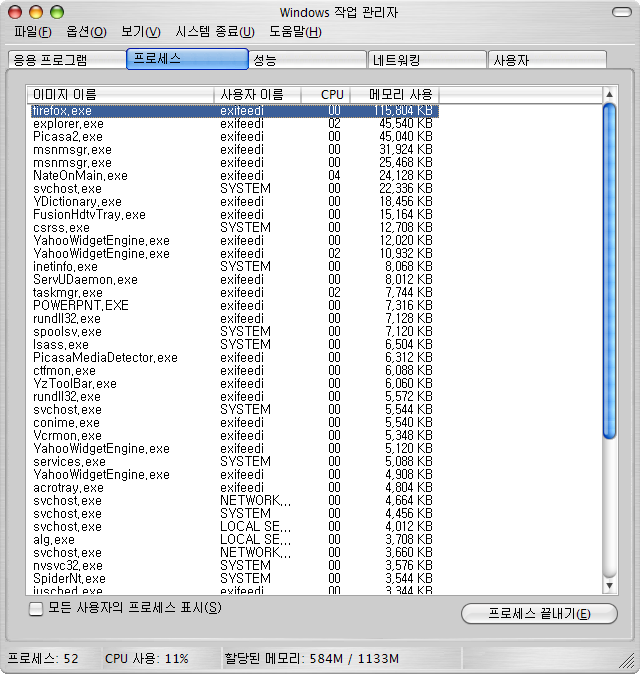Select the Picasa2.exe process row
Screen dimensions: 640x674
tap(235, 137)
